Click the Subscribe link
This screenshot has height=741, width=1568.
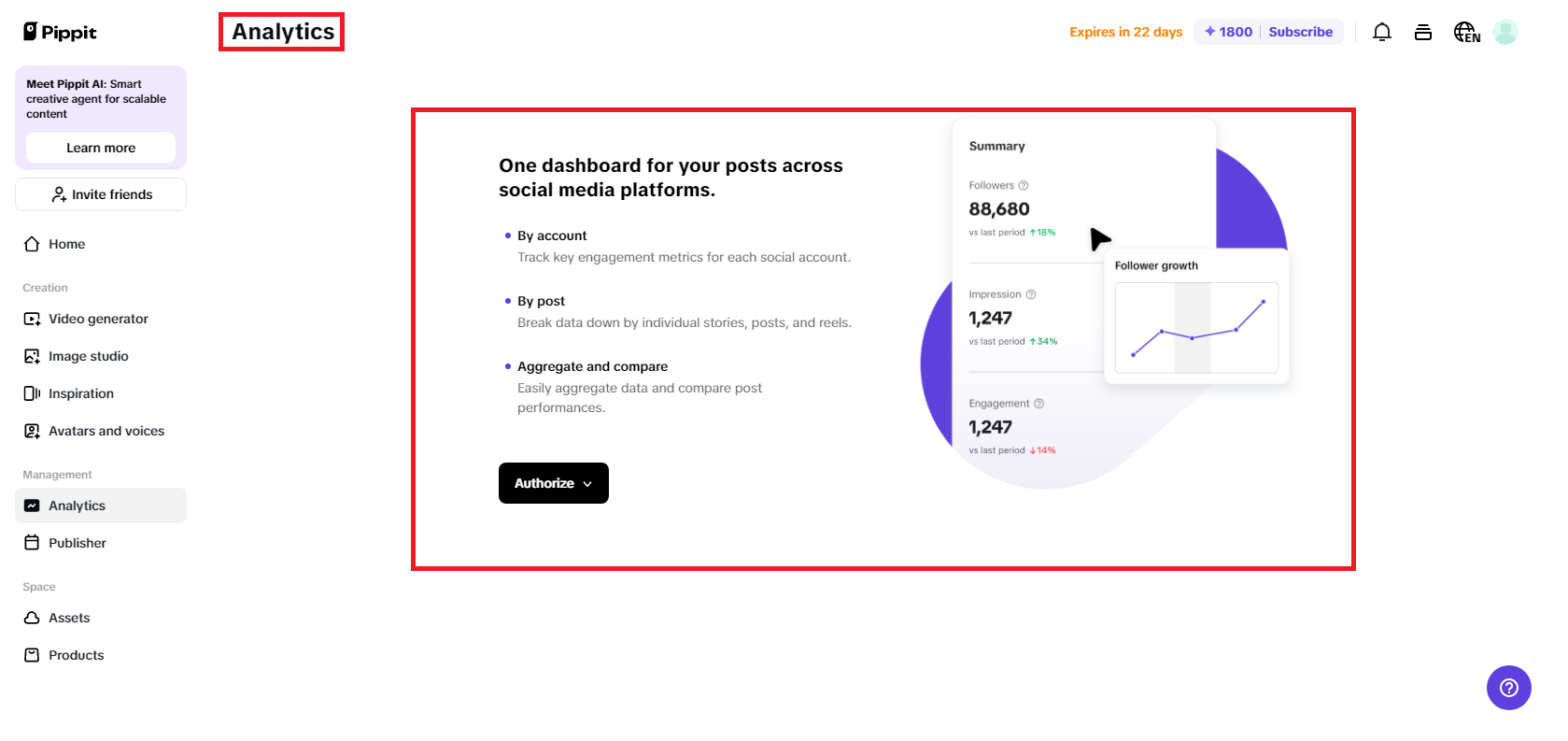pyautogui.click(x=1301, y=31)
